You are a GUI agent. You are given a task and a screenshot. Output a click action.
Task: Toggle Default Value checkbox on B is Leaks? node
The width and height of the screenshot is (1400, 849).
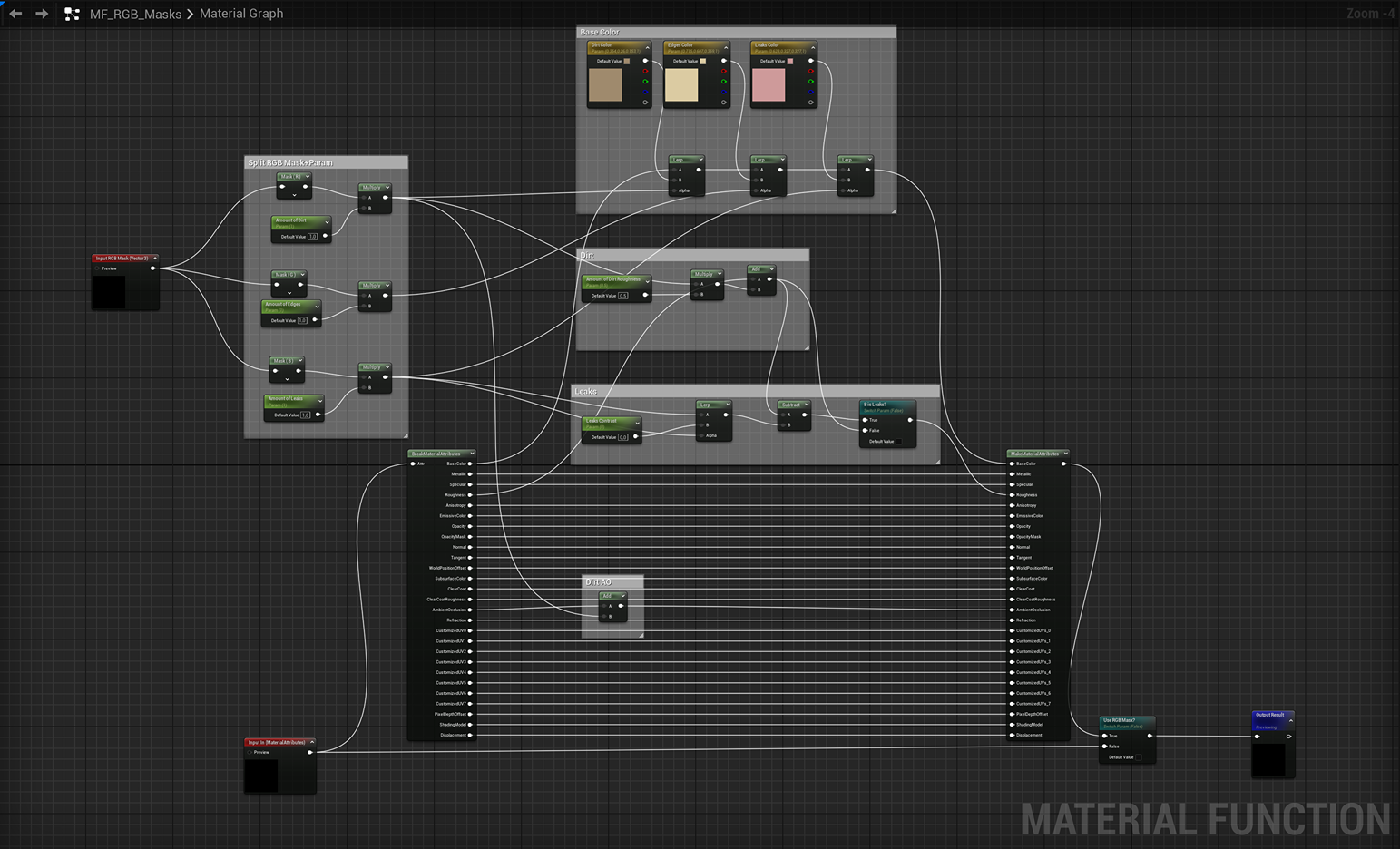point(900,442)
